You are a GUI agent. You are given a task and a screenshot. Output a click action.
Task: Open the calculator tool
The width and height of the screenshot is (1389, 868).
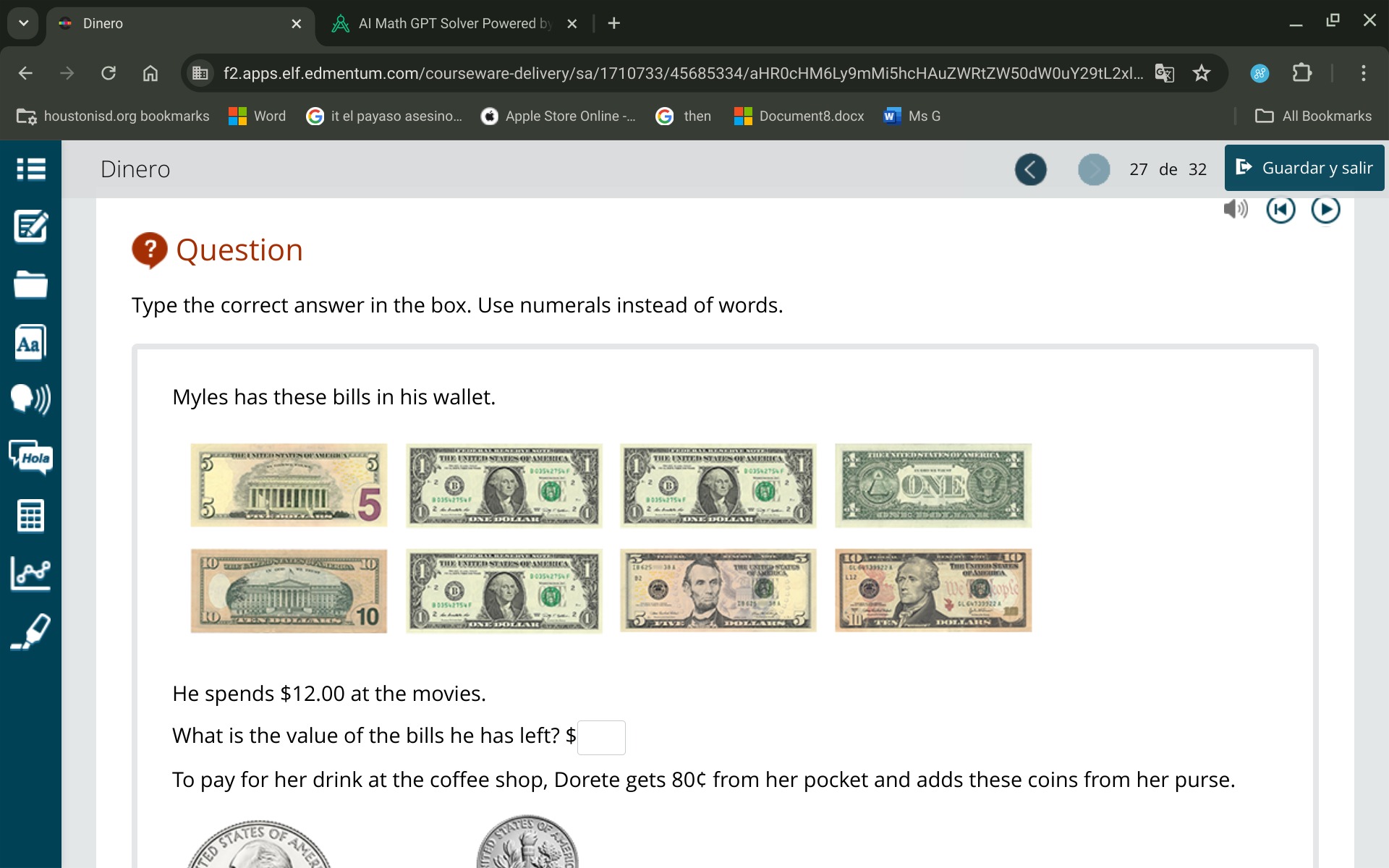[x=30, y=515]
